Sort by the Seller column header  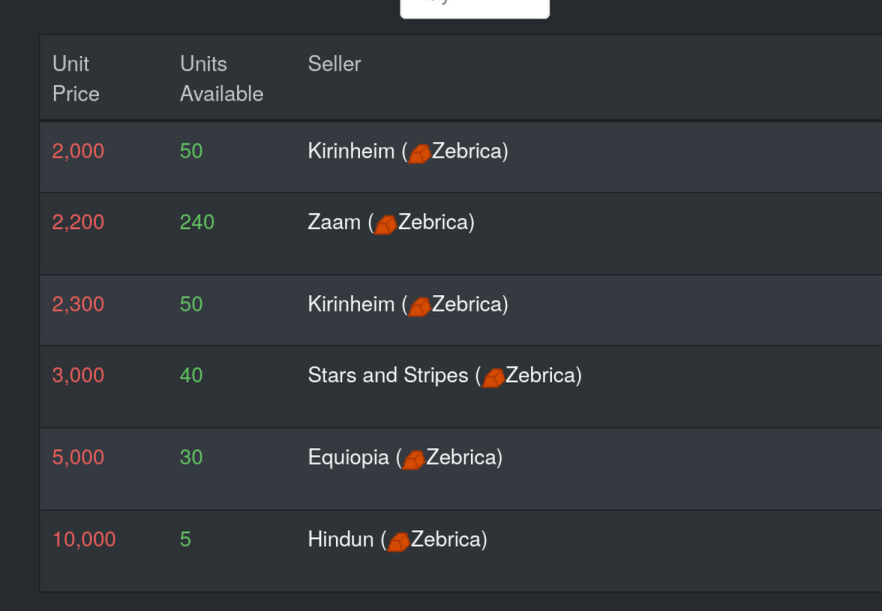tap(334, 64)
